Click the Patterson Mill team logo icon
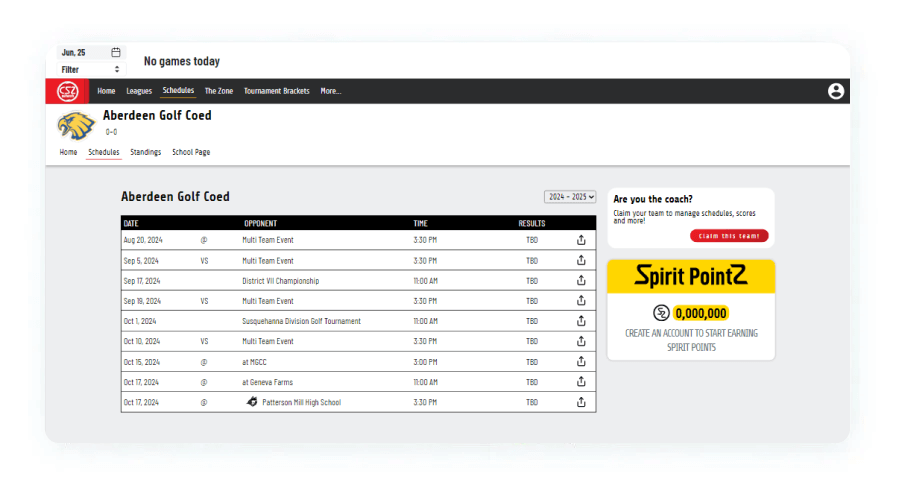The width and height of the screenshot is (900, 490). (x=252, y=402)
